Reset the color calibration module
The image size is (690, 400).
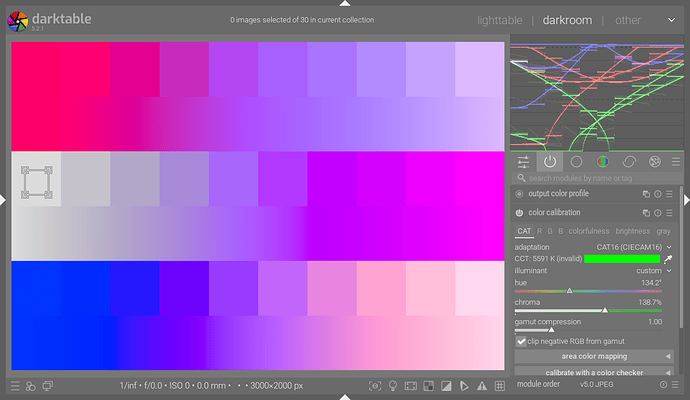click(657, 213)
